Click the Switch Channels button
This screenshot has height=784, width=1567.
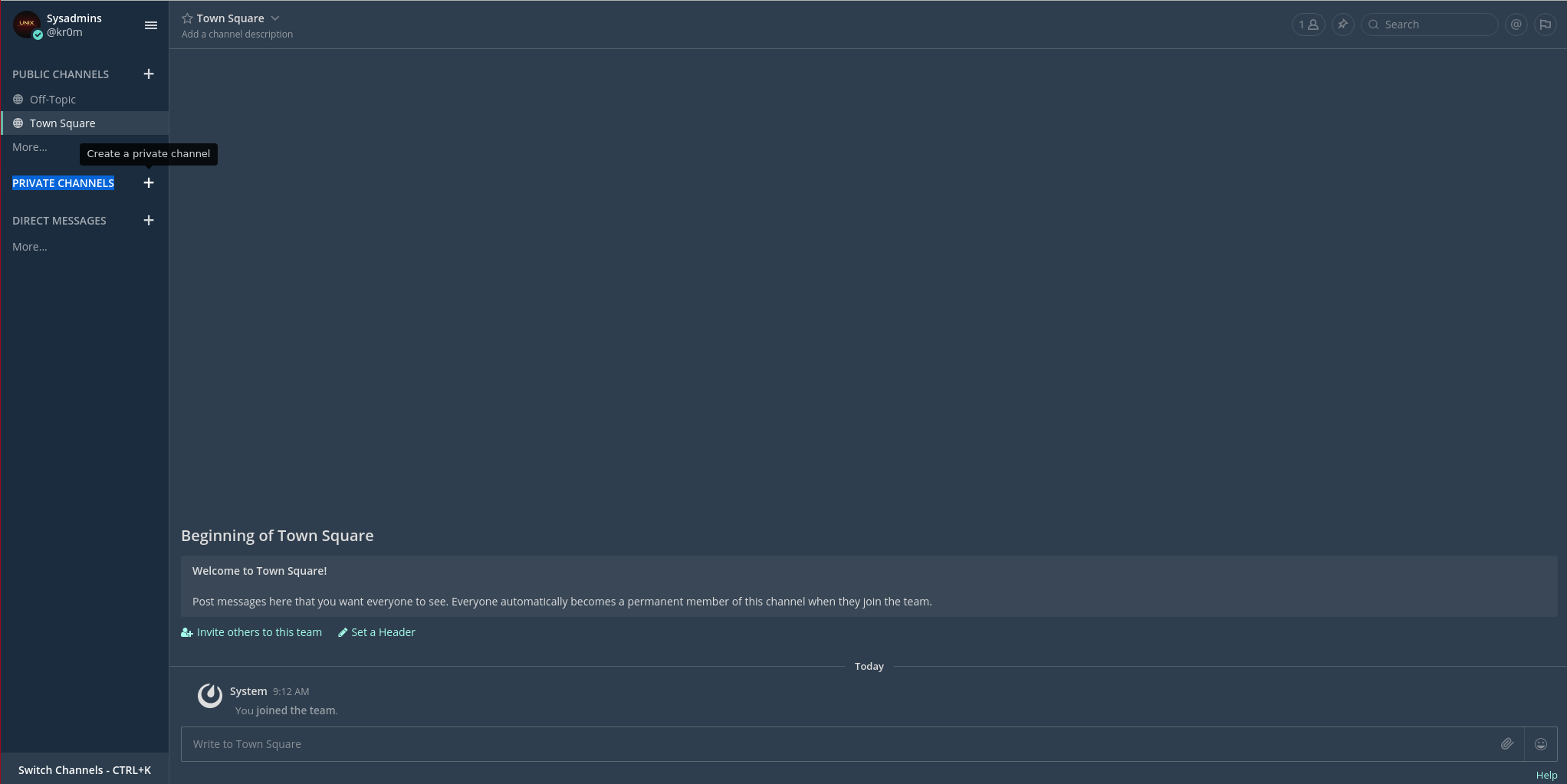point(84,770)
